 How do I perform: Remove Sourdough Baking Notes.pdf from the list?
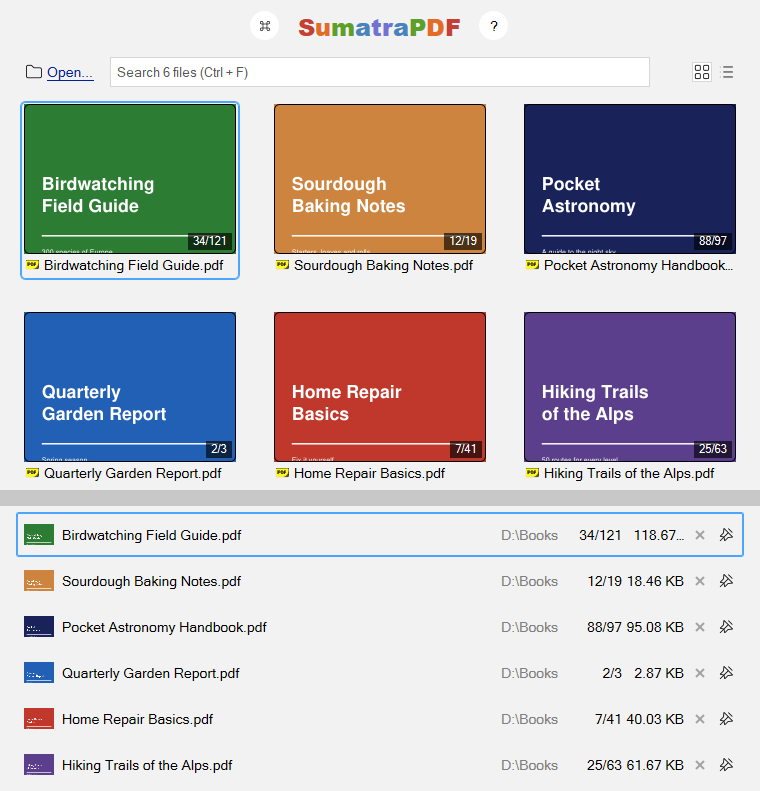pos(700,581)
